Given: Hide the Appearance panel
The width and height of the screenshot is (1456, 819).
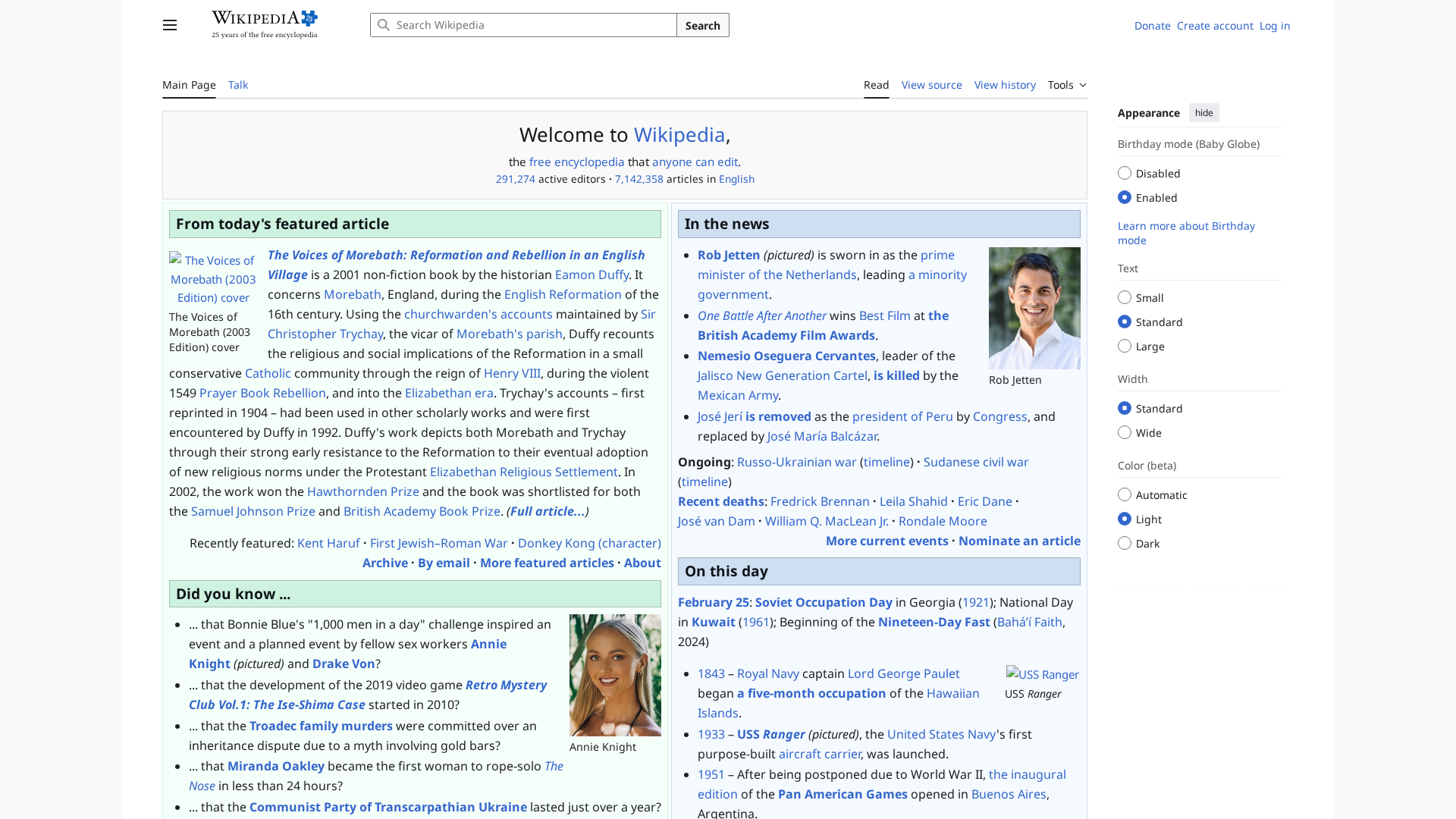Looking at the screenshot, I should point(1203,112).
